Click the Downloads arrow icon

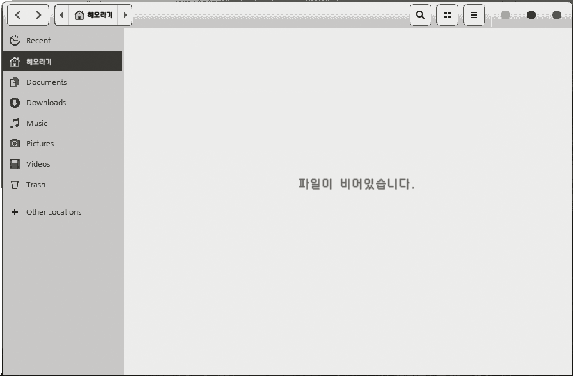[x=15, y=103]
